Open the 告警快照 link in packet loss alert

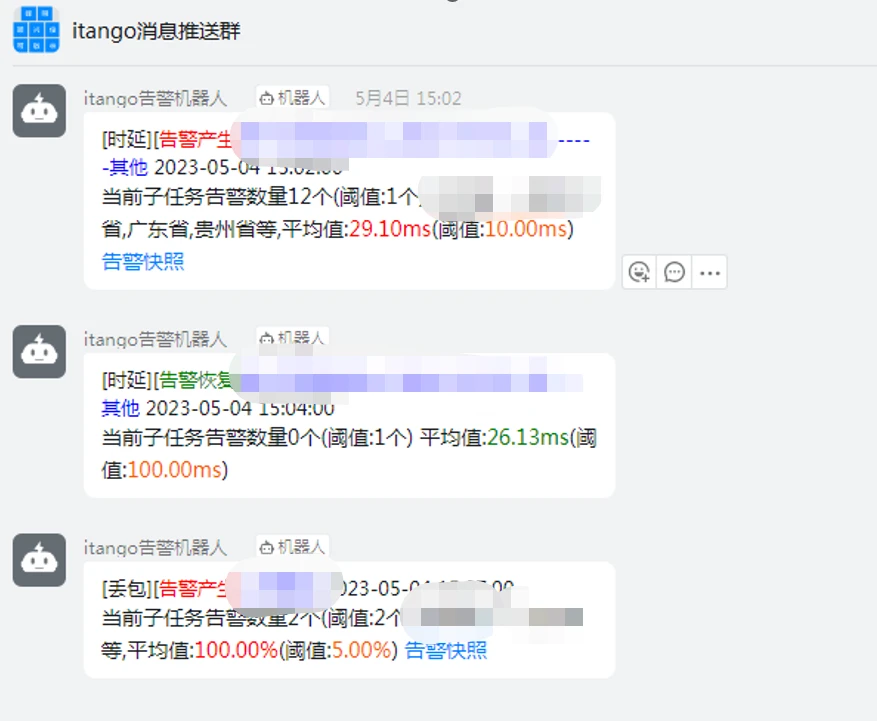pyautogui.click(x=446, y=651)
